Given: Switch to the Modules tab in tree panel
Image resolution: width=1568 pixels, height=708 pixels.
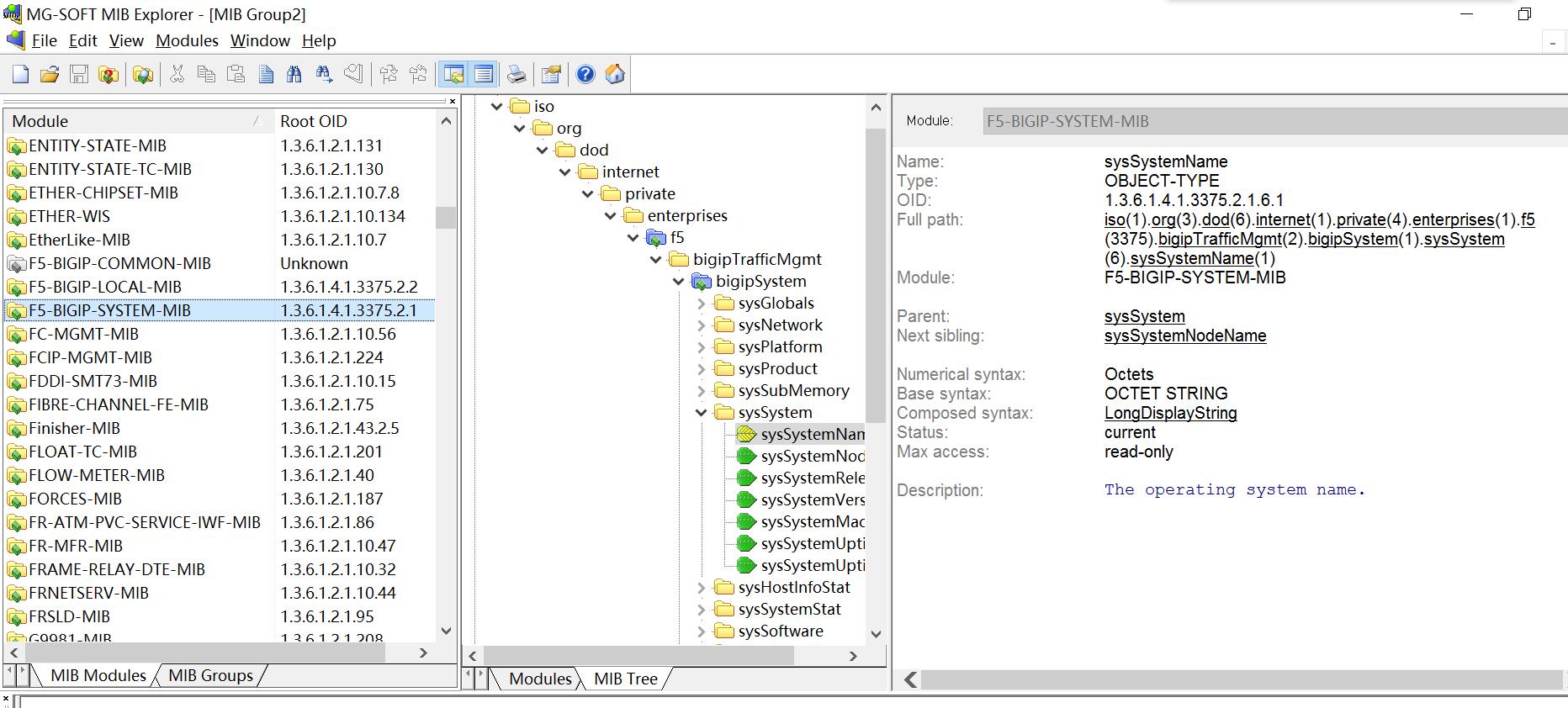Looking at the screenshot, I should point(540,679).
